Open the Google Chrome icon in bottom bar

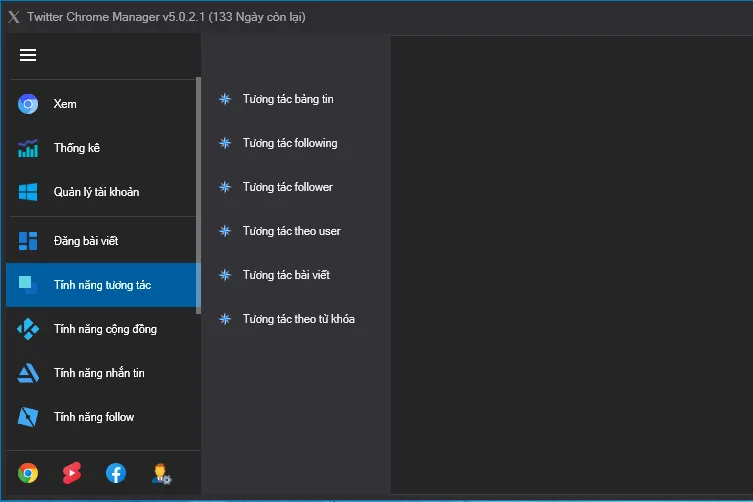[28, 473]
